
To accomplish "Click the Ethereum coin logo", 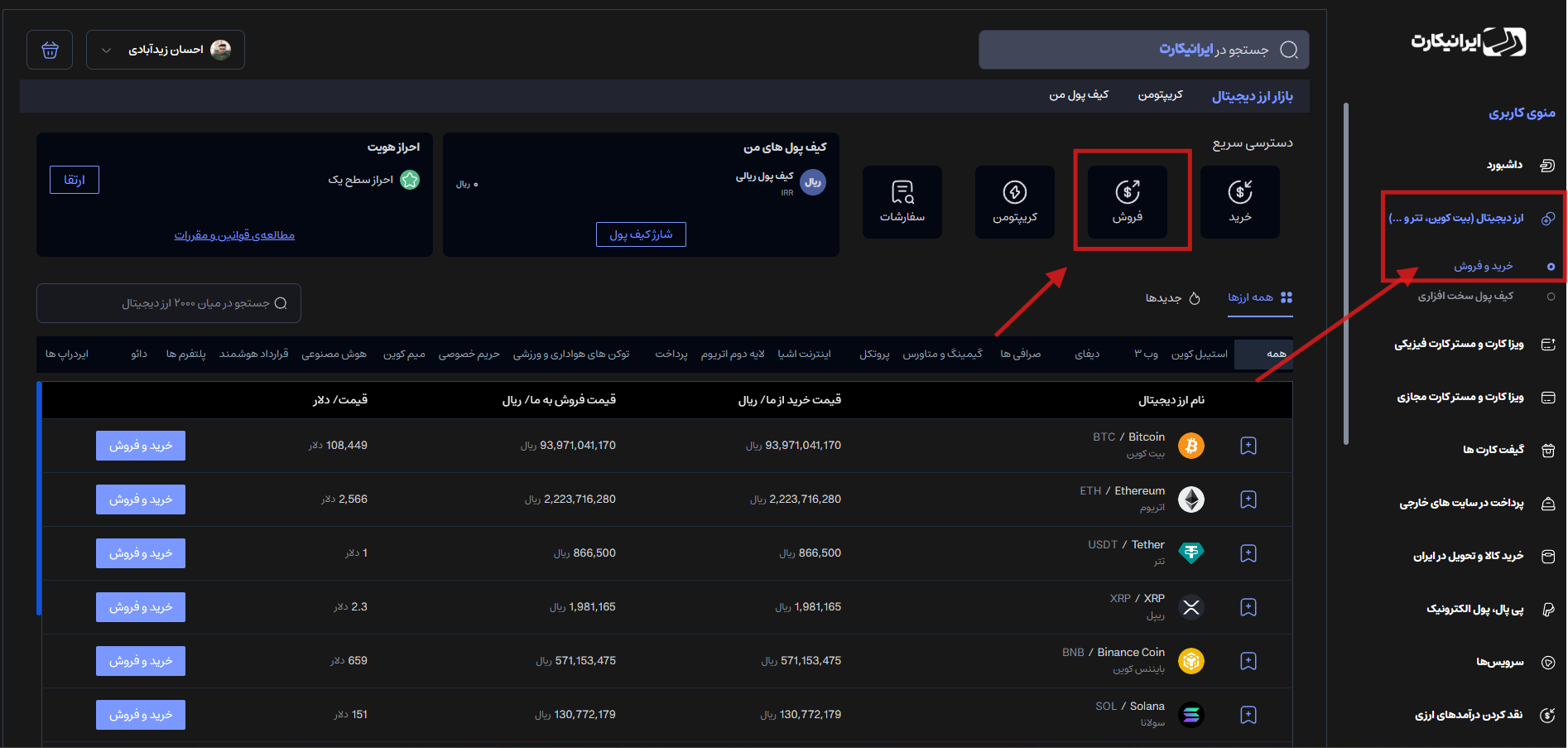I will click(x=1191, y=499).
